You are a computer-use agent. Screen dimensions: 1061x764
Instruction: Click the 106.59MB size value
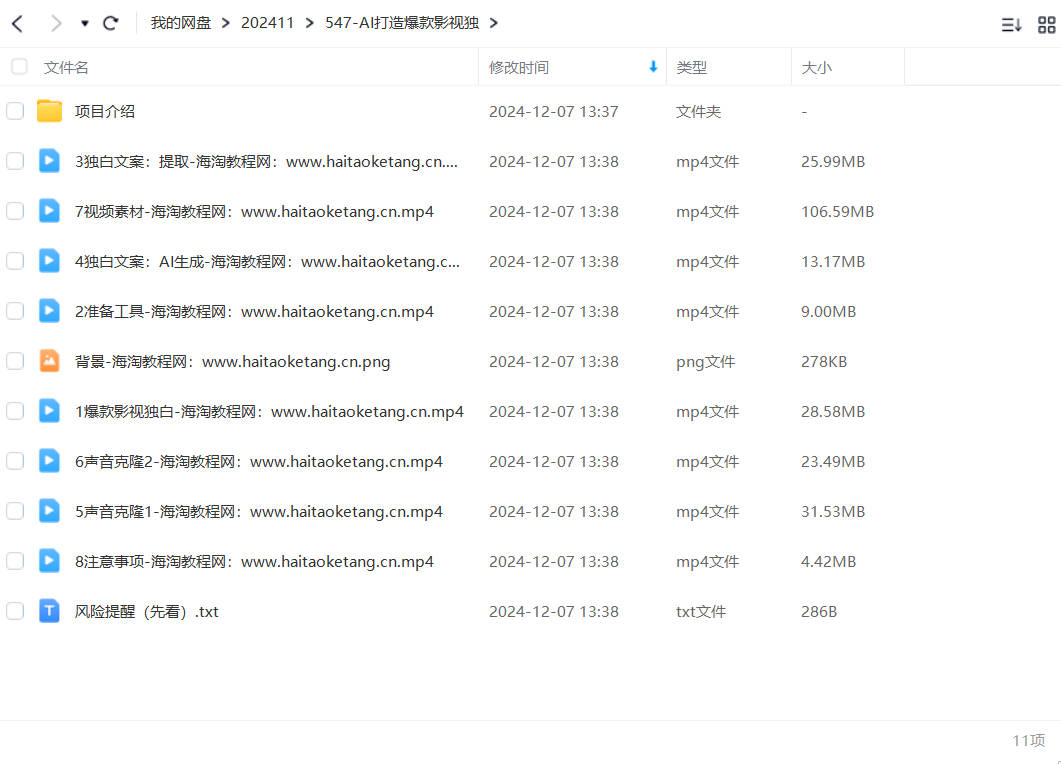(x=838, y=212)
